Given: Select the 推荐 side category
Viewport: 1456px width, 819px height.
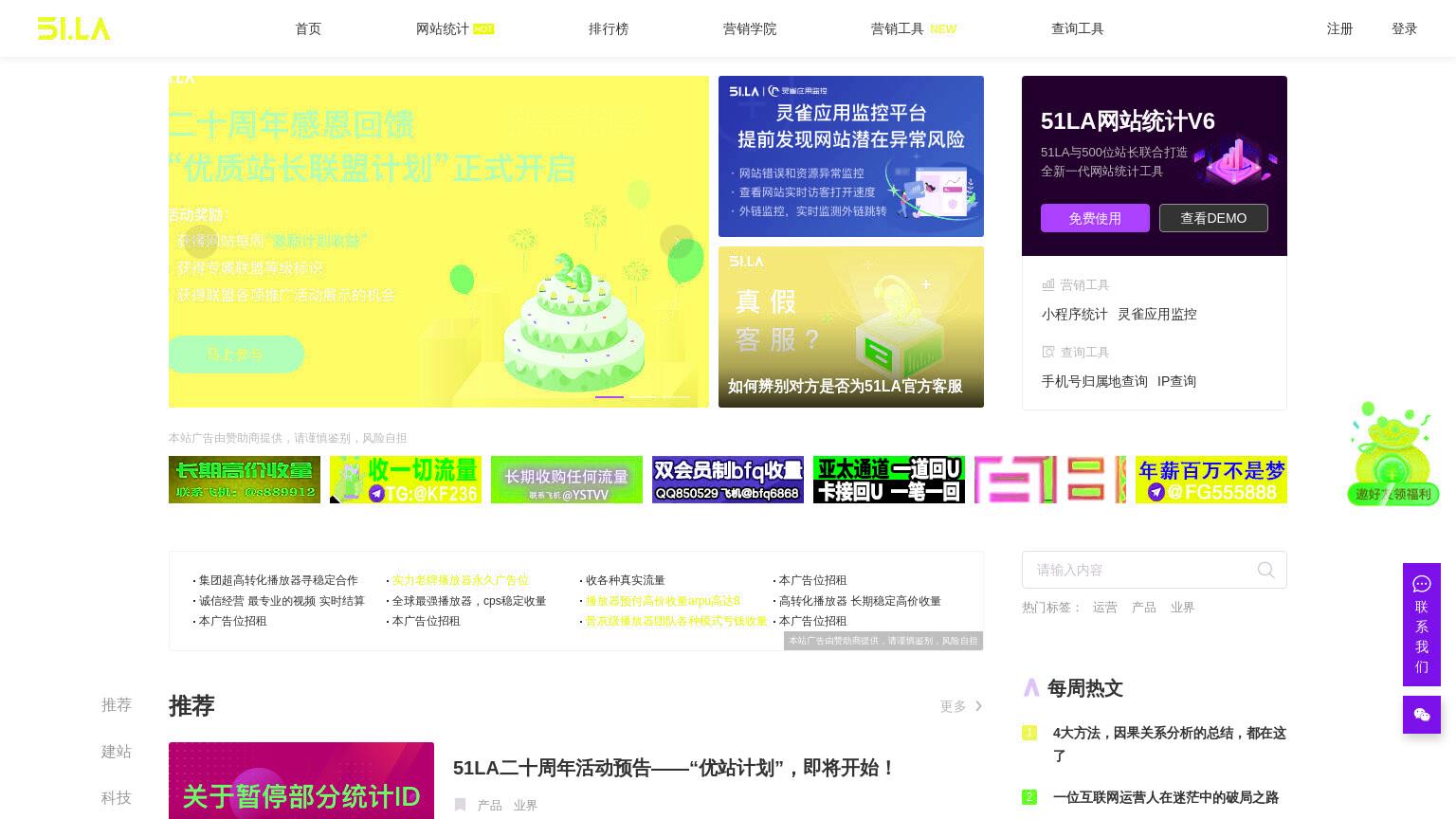Looking at the screenshot, I should pyautogui.click(x=117, y=705).
